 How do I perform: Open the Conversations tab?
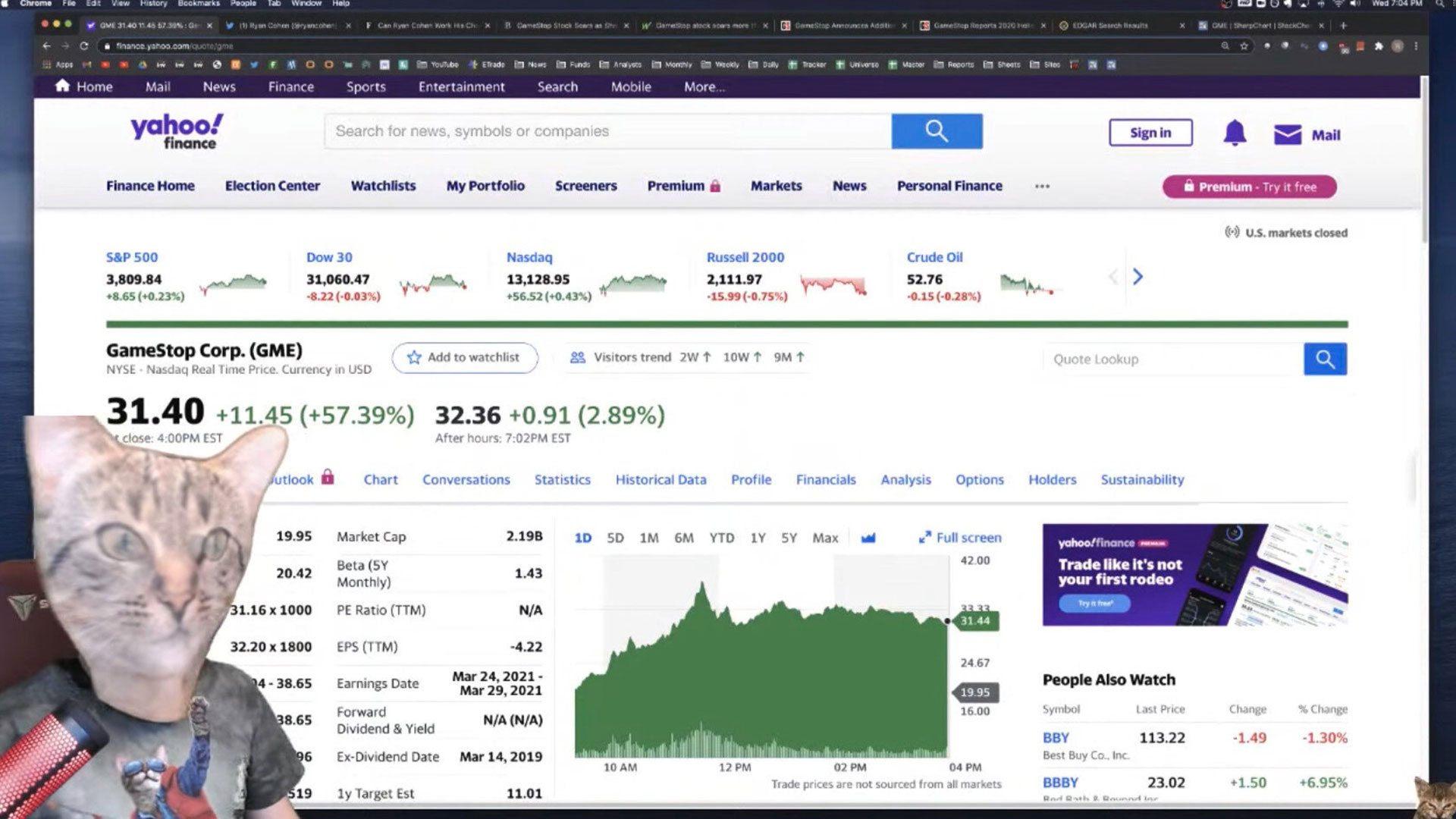click(x=466, y=479)
